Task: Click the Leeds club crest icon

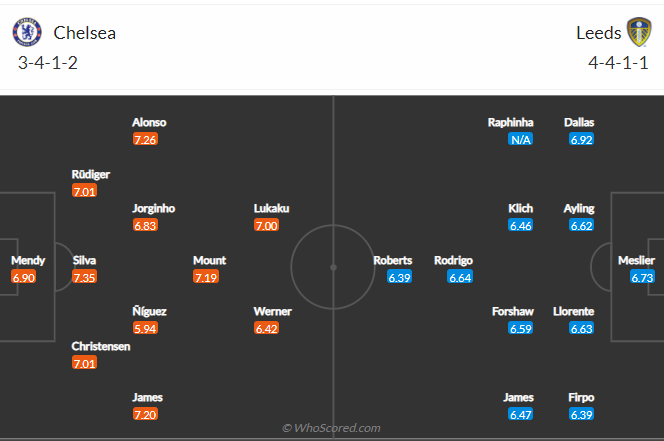Action: tap(639, 32)
